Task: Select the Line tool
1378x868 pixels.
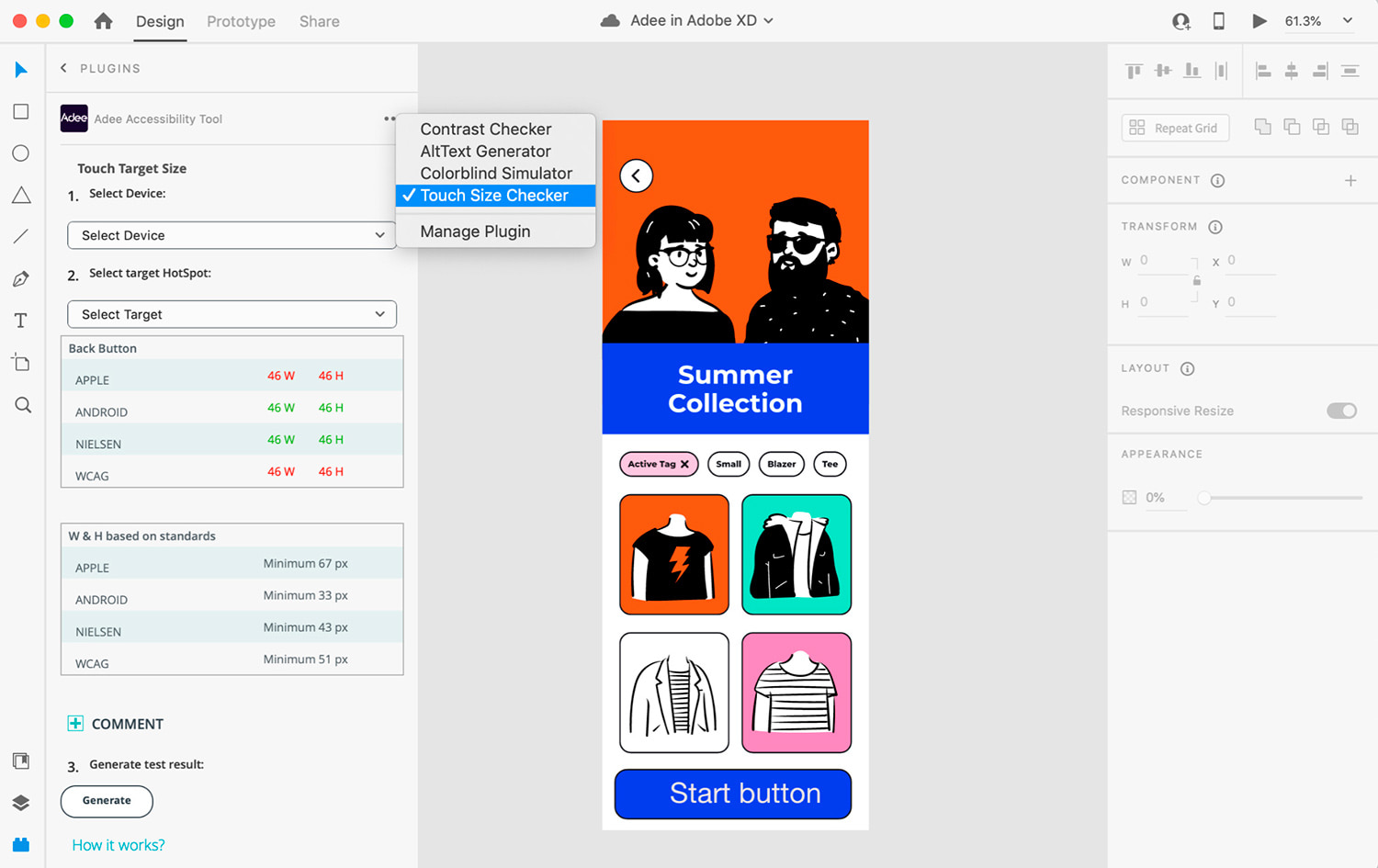Action: pyautogui.click(x=21, y=237)
